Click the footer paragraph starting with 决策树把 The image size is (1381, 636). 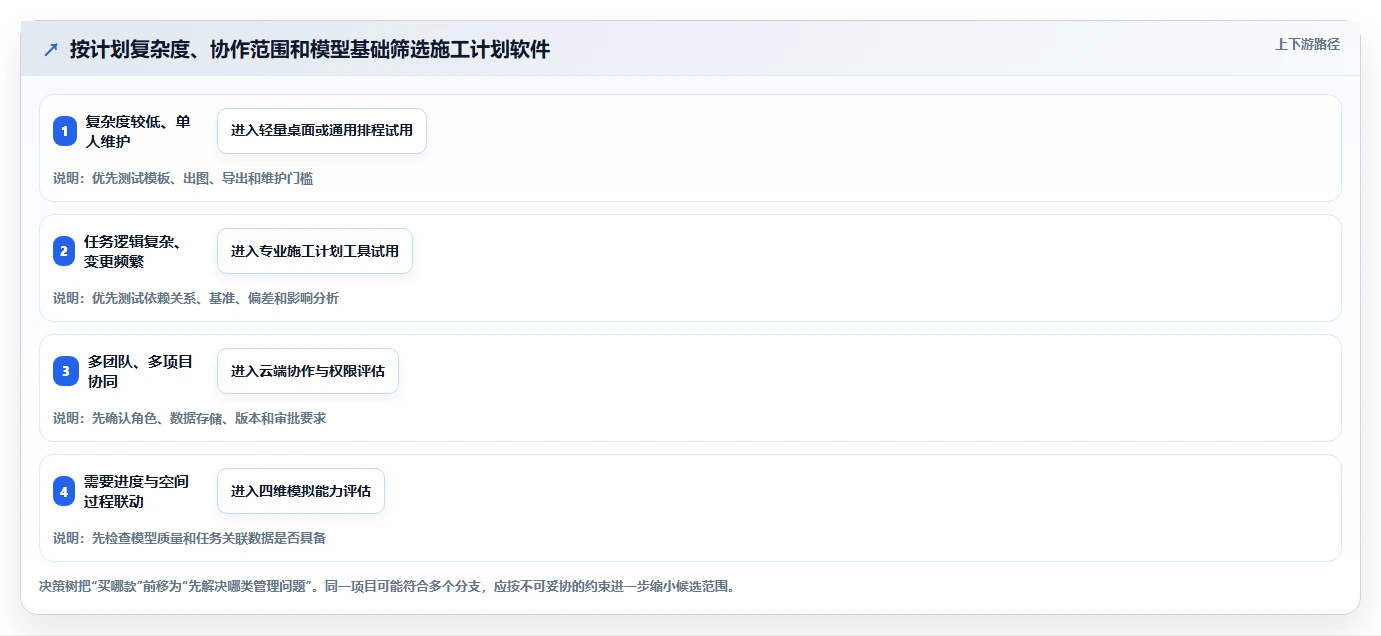click(x=387, y=586)
